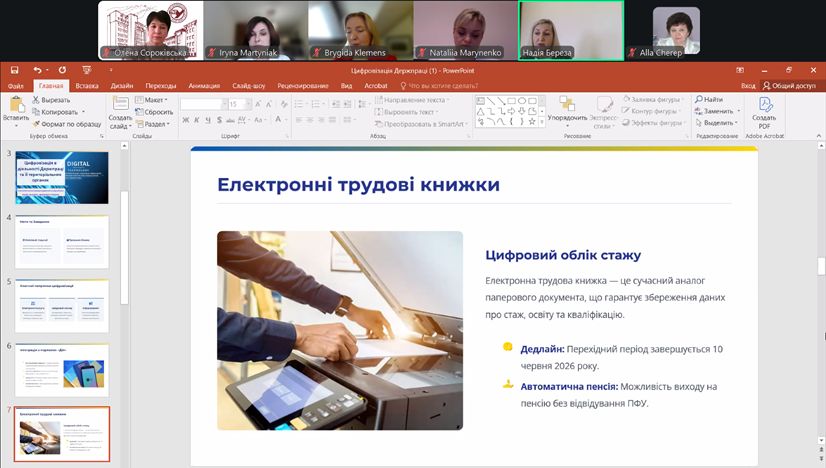Click the Save icon in quick access toolbar
The height and width of the screenshot is (468, 826).
(12, 70)
